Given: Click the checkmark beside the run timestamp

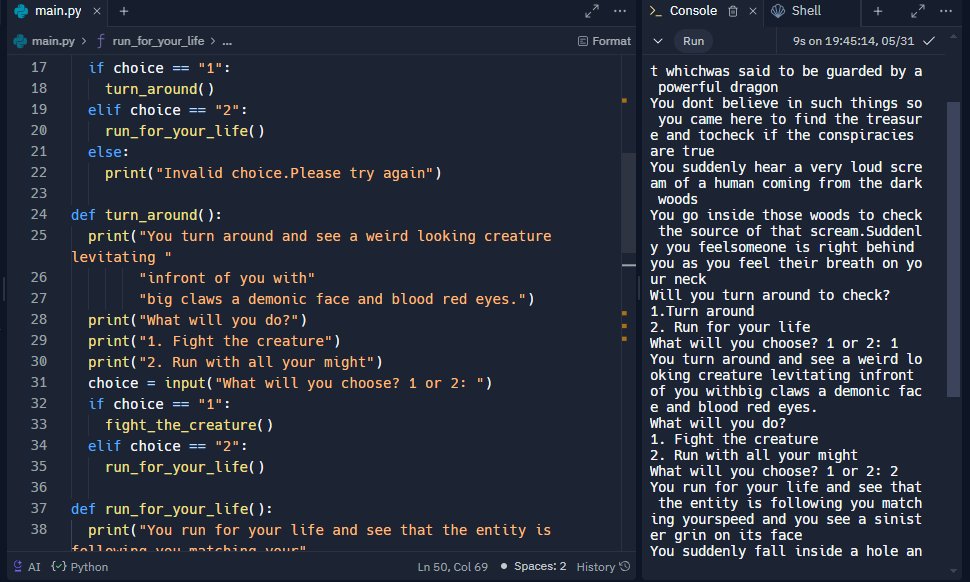Looking at the screenshot, I should [x=928, y=42].
